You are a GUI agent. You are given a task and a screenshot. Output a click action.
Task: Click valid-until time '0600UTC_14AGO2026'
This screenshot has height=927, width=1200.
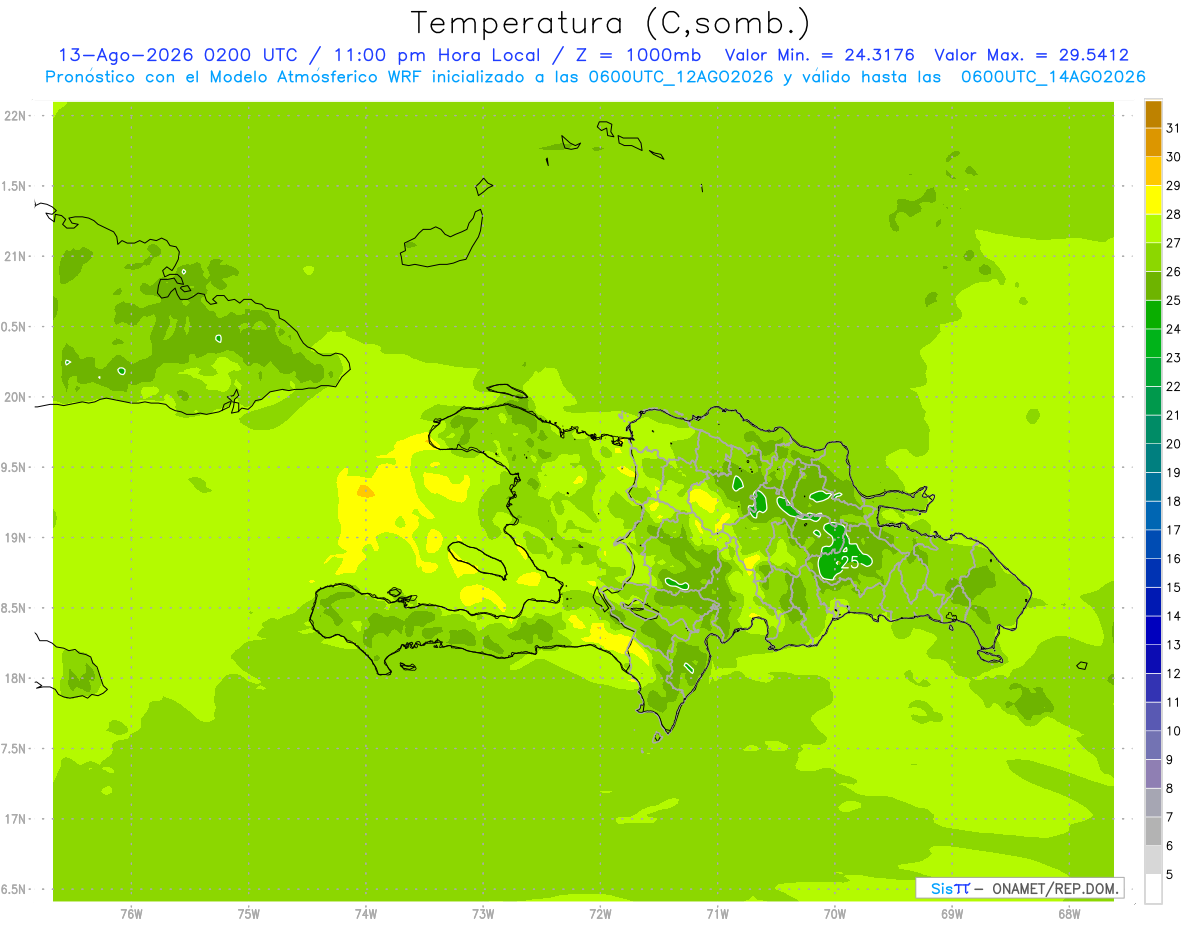[1053, 77]
